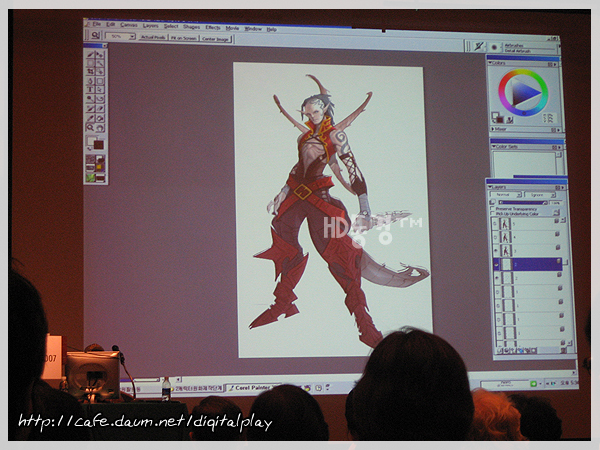Open the Weave selector in the toolbox
600x450 pixels.
tap(100, 168)
